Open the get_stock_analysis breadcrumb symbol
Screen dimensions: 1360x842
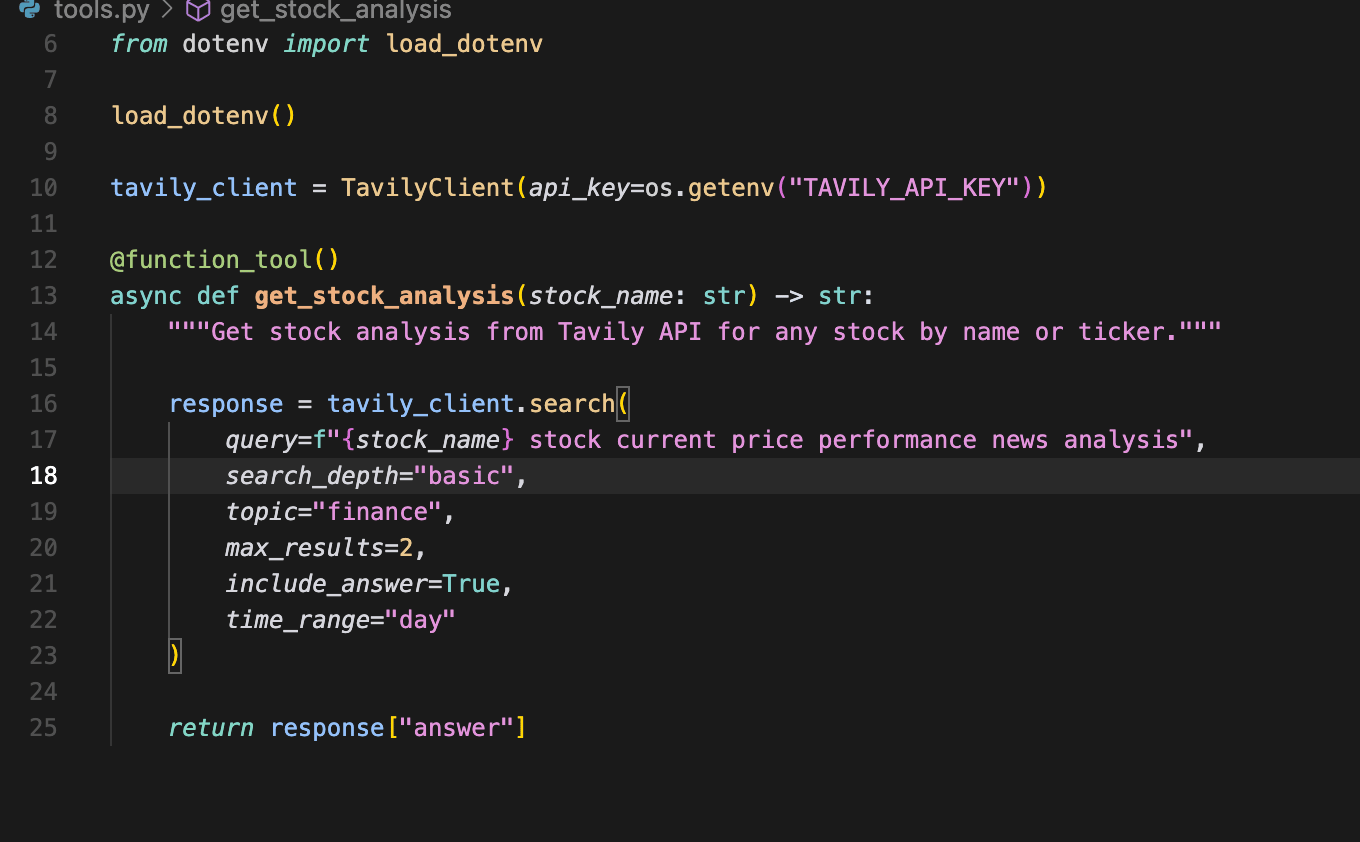tap(336, 10)
